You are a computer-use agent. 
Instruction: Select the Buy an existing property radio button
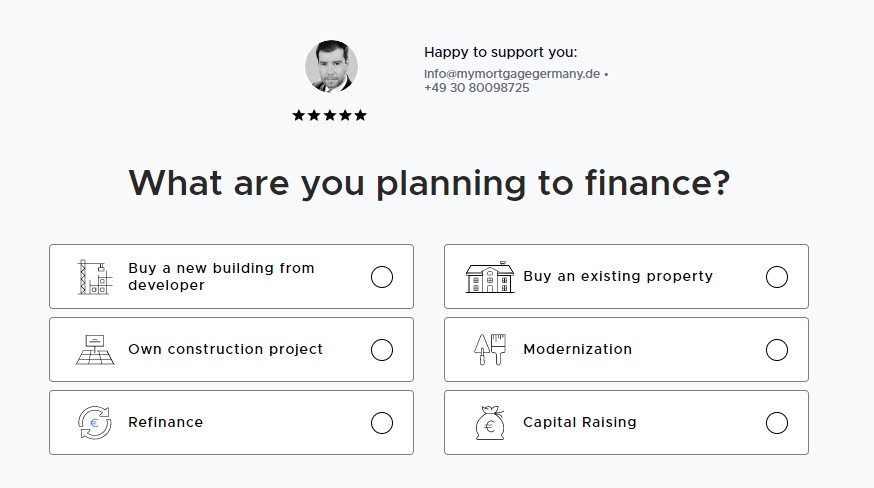click(x=777, y=277)
